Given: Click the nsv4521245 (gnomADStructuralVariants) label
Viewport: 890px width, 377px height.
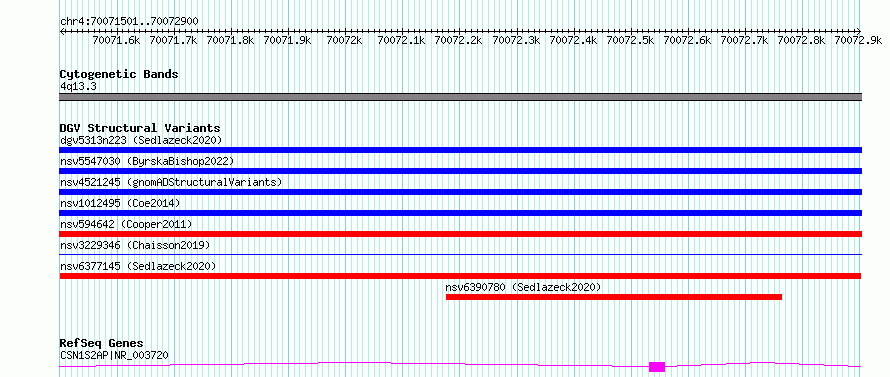Looking at the screenshot, I should pyautogui.click(x=171, y=182).
